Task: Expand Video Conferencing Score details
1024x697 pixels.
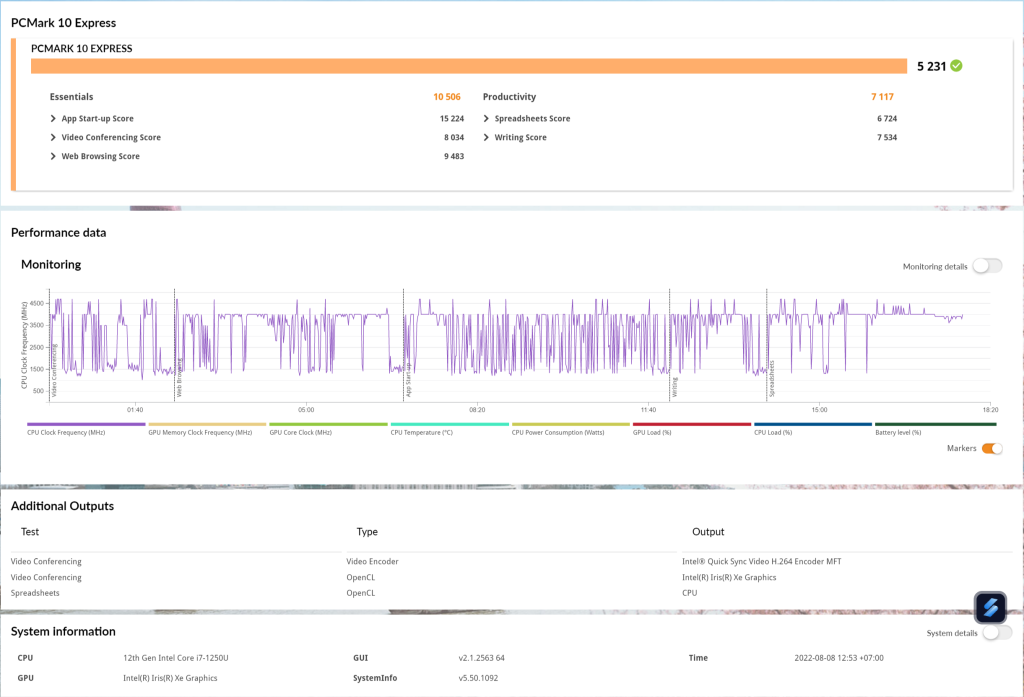Action: coord(53,137)
